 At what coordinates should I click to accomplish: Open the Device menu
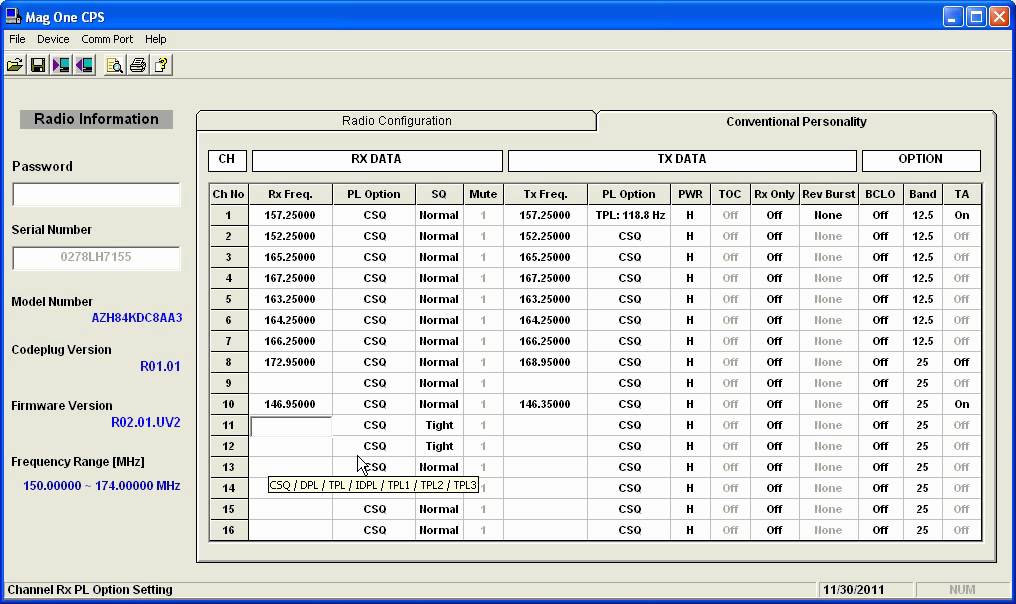(x=53, y=39)
